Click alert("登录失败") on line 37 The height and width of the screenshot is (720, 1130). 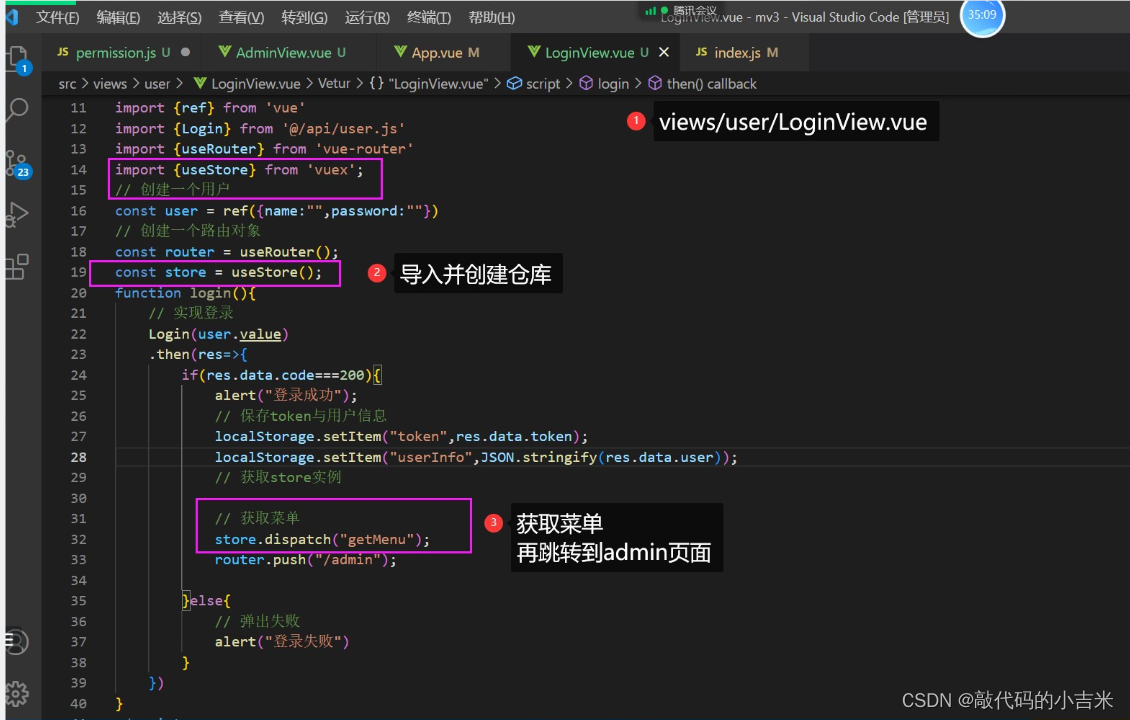coord(282,642)
